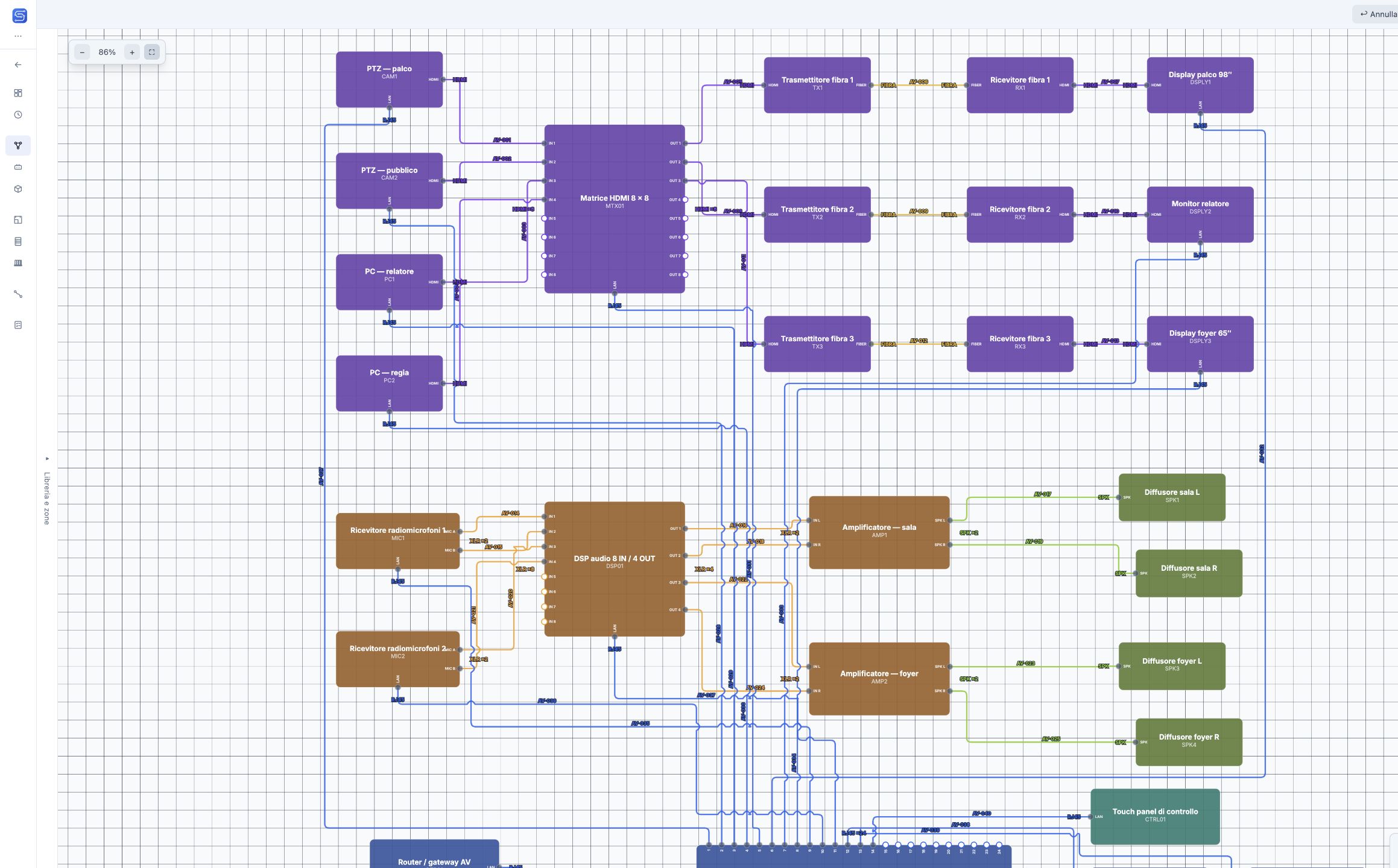Click the fit-to-screen icon
The height and width of the screenshot is (868, 1398).
[152, 52]
